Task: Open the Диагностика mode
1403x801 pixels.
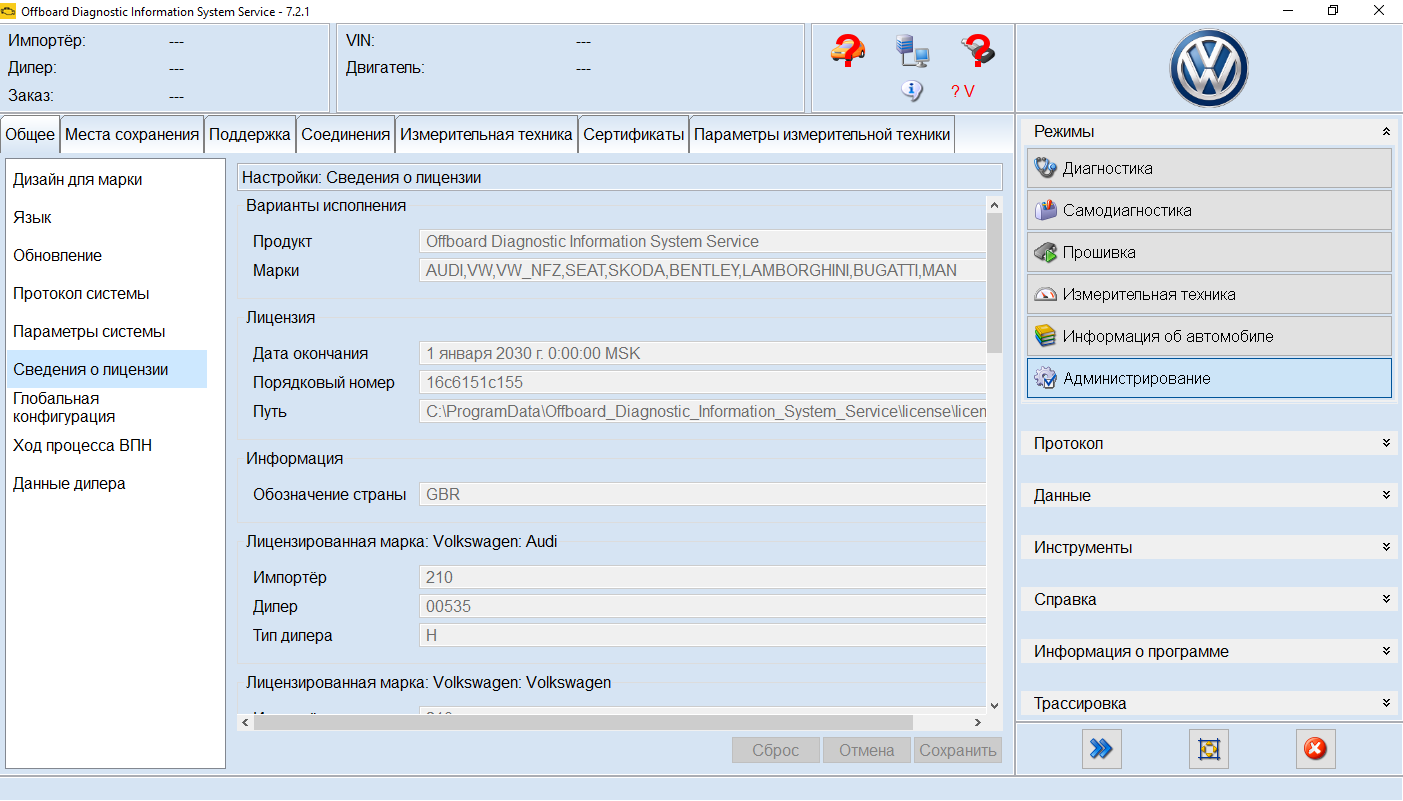Action: [x=1208, y=169]
